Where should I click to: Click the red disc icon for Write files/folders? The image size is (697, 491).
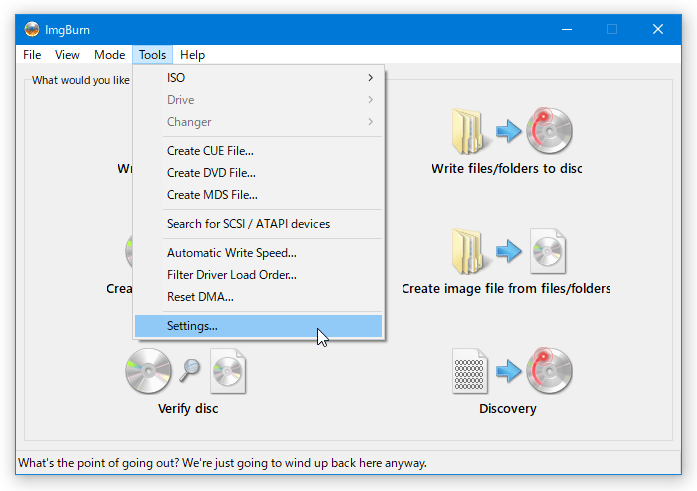(549, 130)
